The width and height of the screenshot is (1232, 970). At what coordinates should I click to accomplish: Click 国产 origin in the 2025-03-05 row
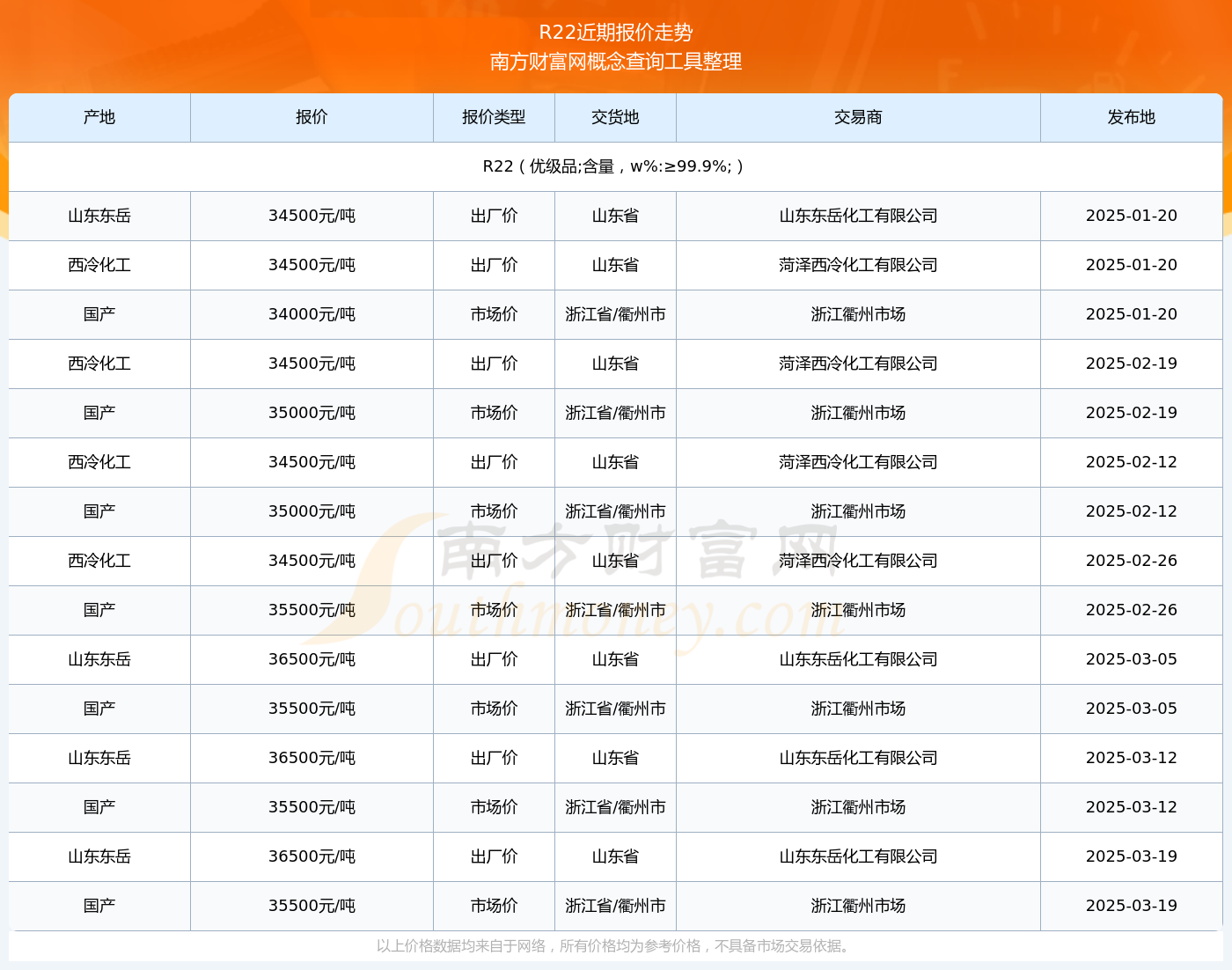[x=99, y=709]
